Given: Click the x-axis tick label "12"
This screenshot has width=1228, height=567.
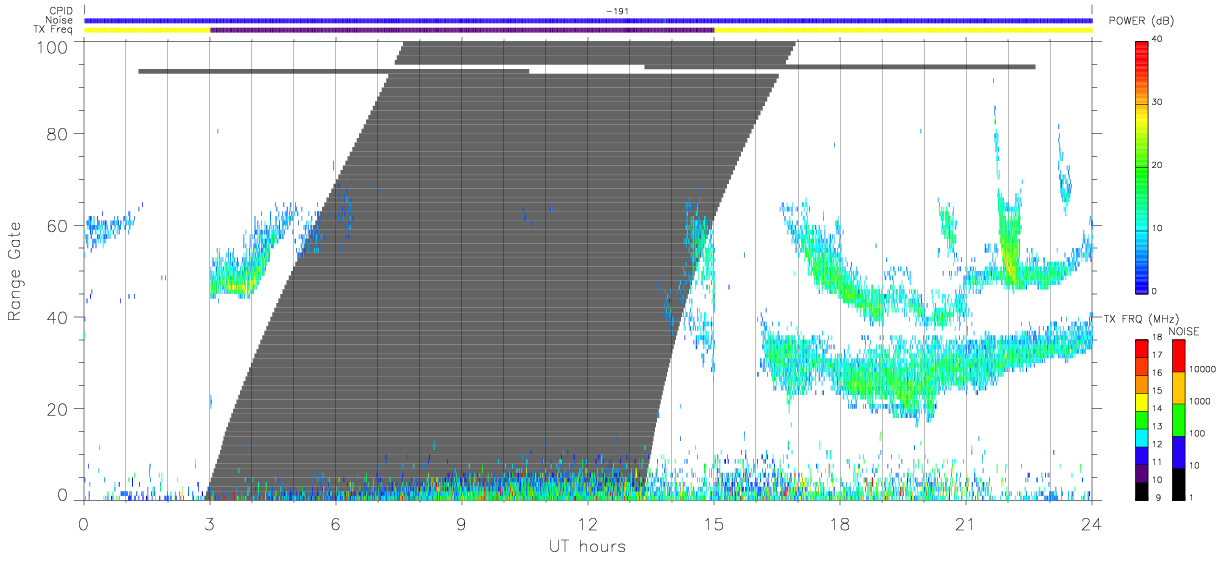Looking at the screenshot, I should 587,524.
